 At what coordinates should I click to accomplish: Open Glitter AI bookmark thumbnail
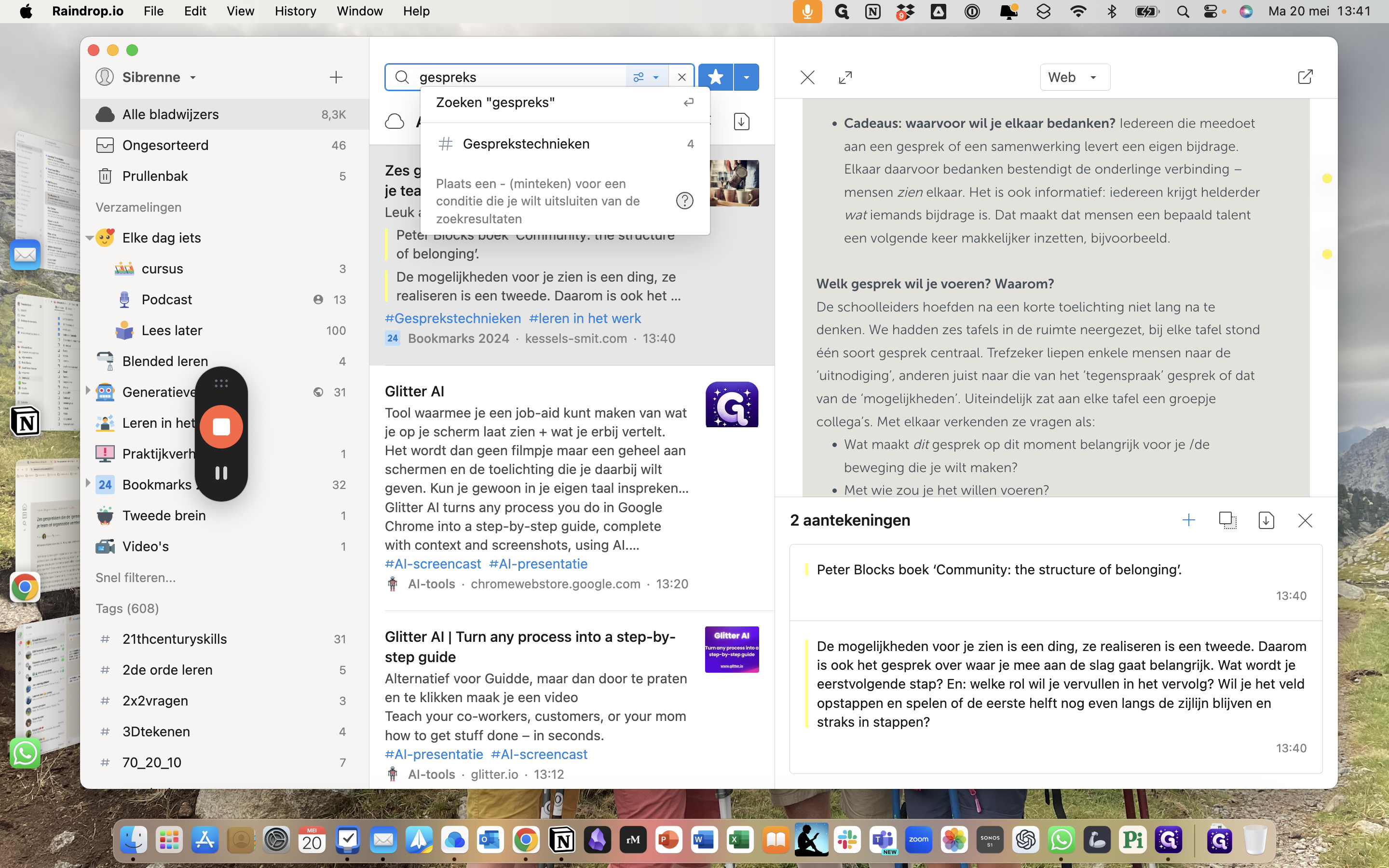[x=732, y=405]
